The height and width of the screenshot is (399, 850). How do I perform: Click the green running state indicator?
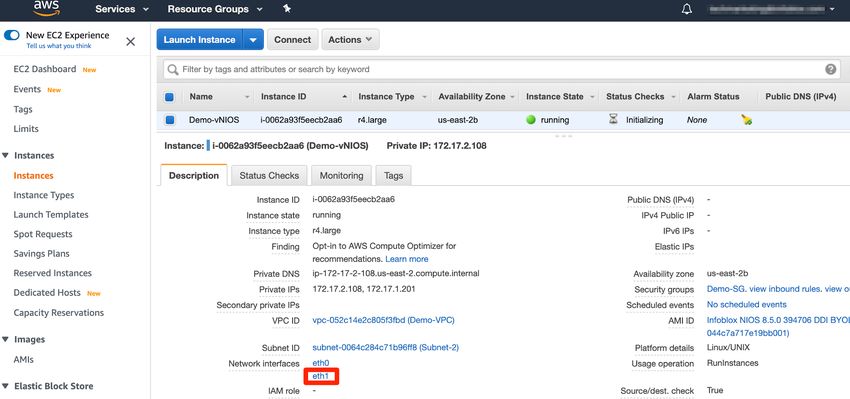(531, 120)
